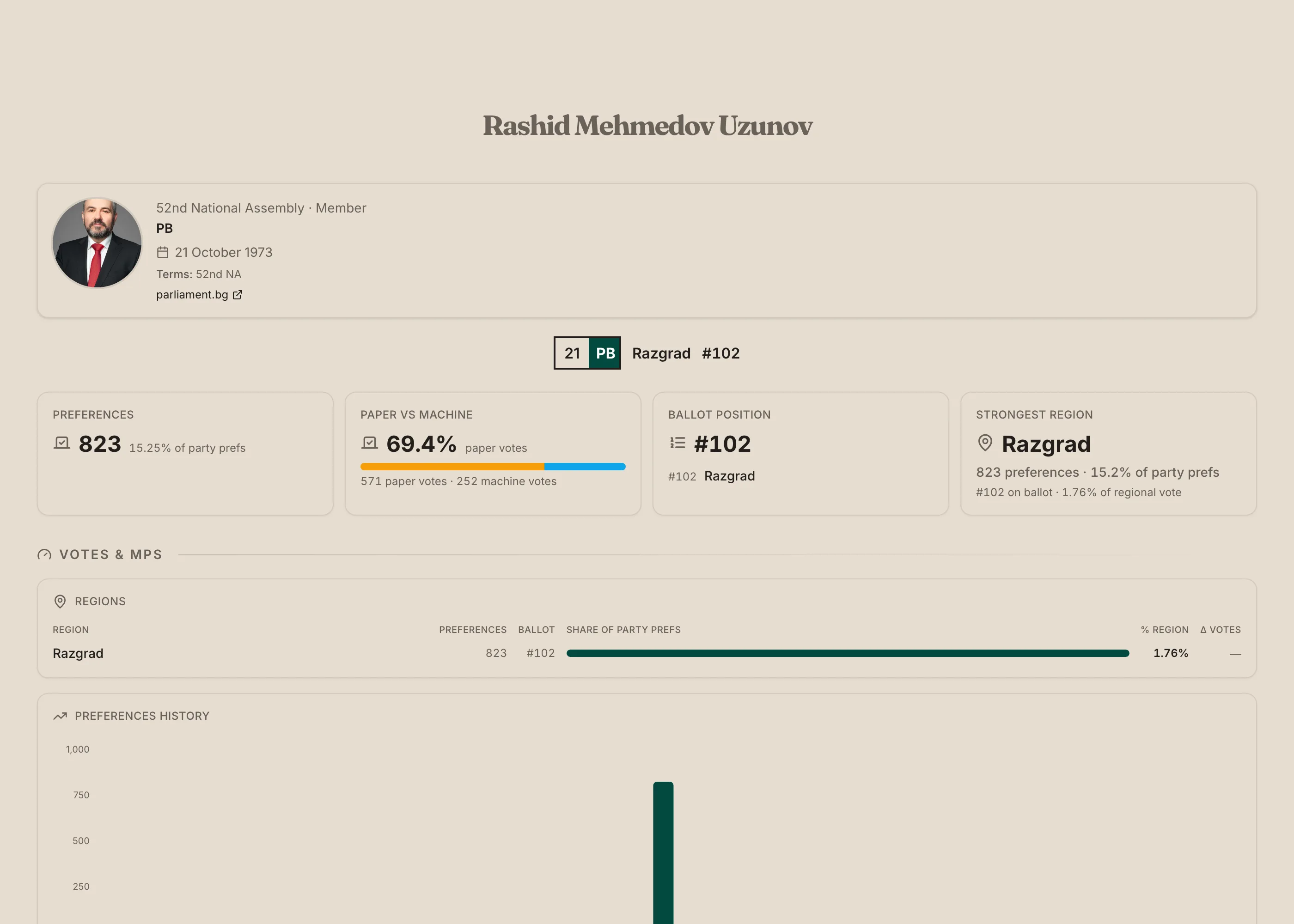This screenshot has height=924, width=1294.
Task: Click the external-link icon beside parliament.bg
Action: click(237, 295)
